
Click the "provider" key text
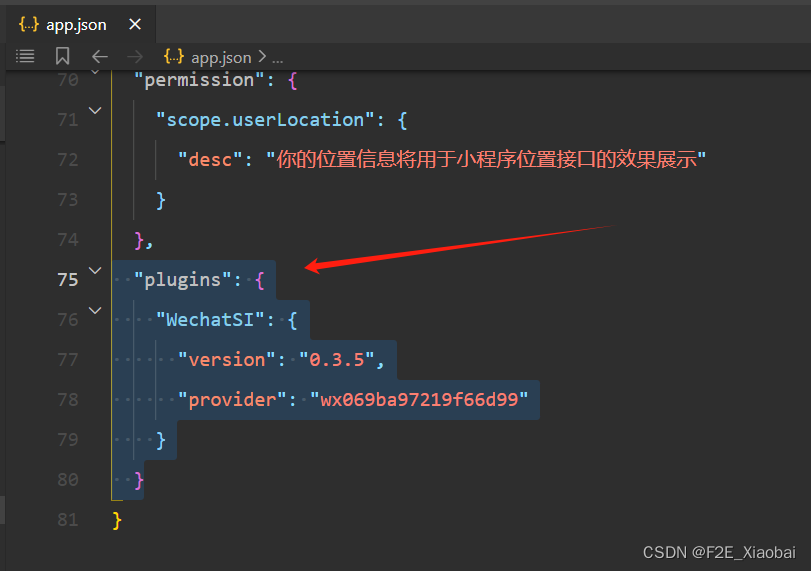232,400
